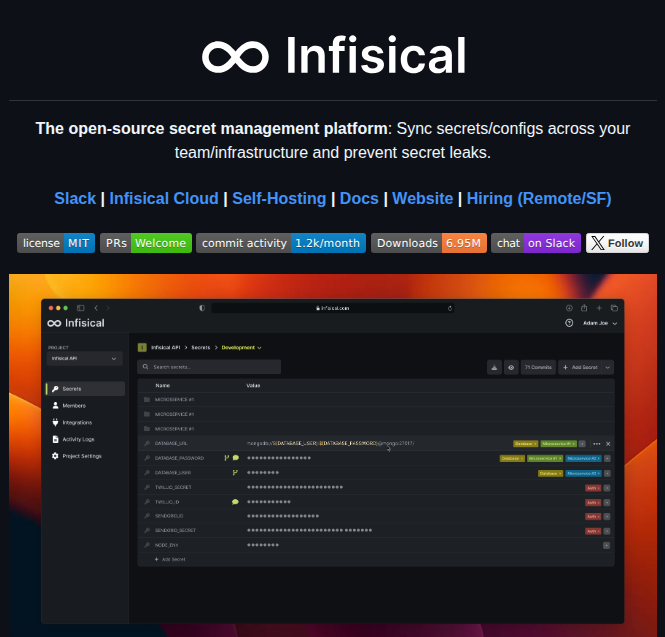Click the add-tag plus on NODE_ENV row
This screenshot has height=637, width=665.
[x=606, y=545]
